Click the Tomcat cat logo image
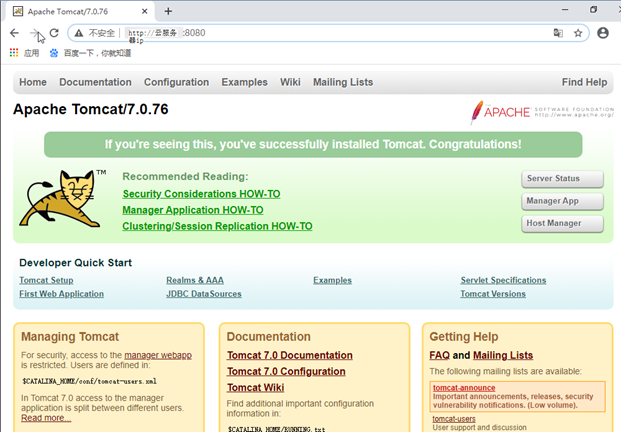This screenshot has width=621, height=432. [63, 198]
